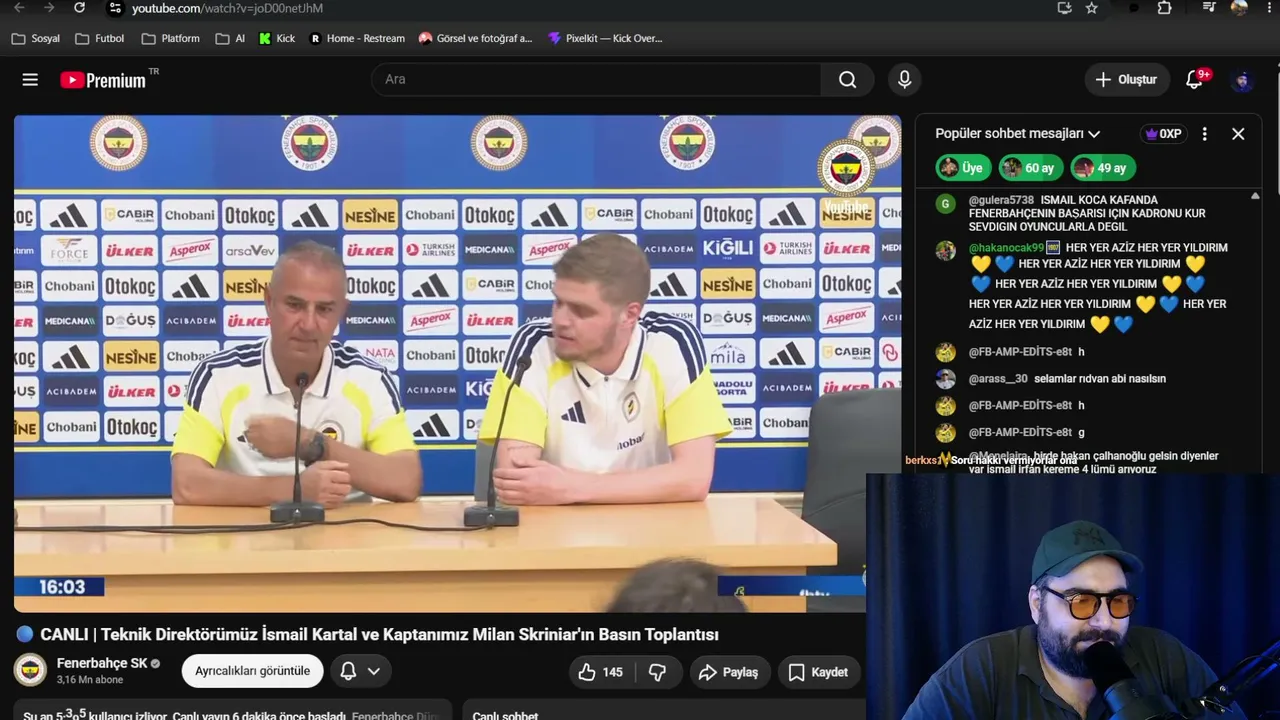Open the Sosyal bookmark folder
The width and height of the screenshot is (1280, 720).
pyautogui.click(x=36, y=39)
